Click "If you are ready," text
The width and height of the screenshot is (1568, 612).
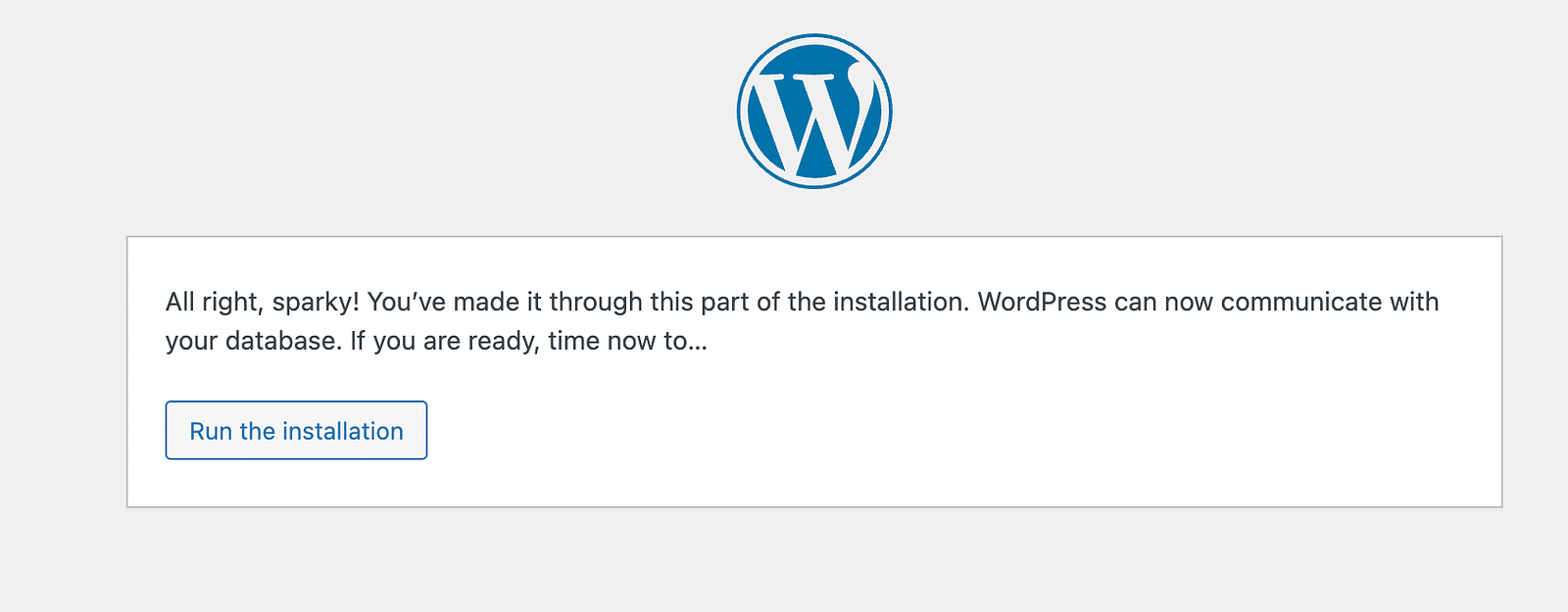click(x=445, y=342)
